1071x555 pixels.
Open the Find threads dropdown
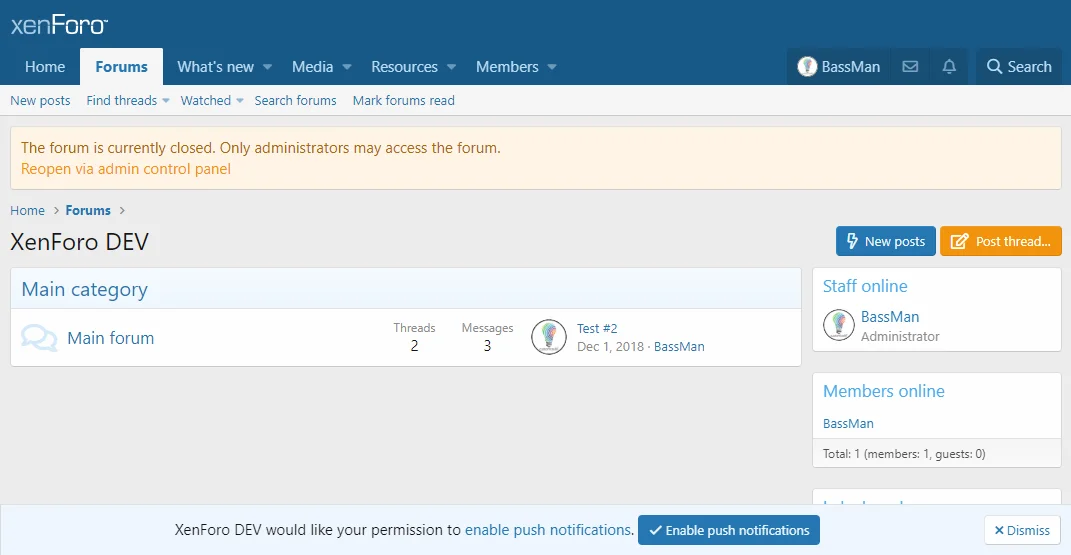pos(127,100)
